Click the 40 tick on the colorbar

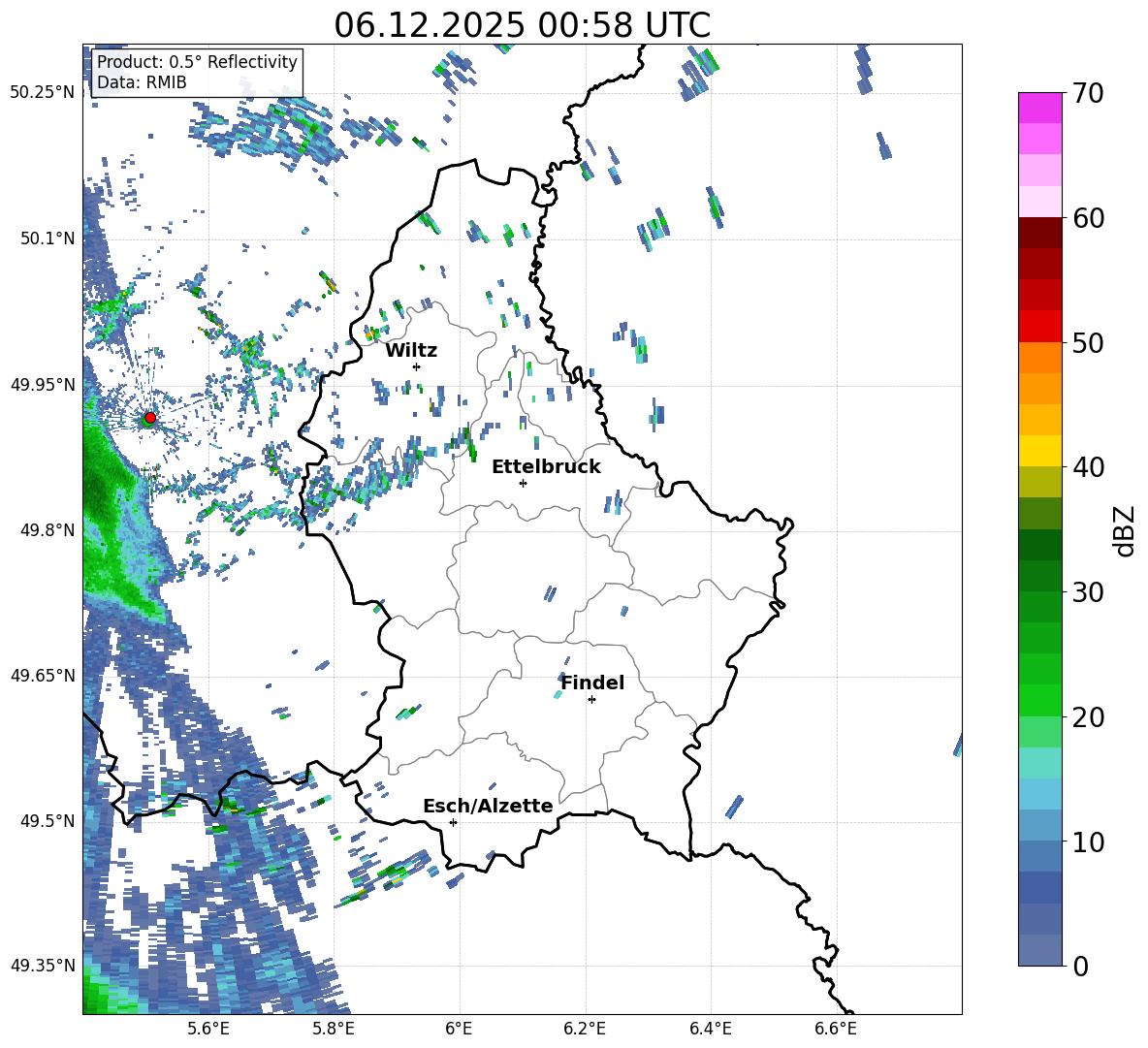[x=1088, y=467]
